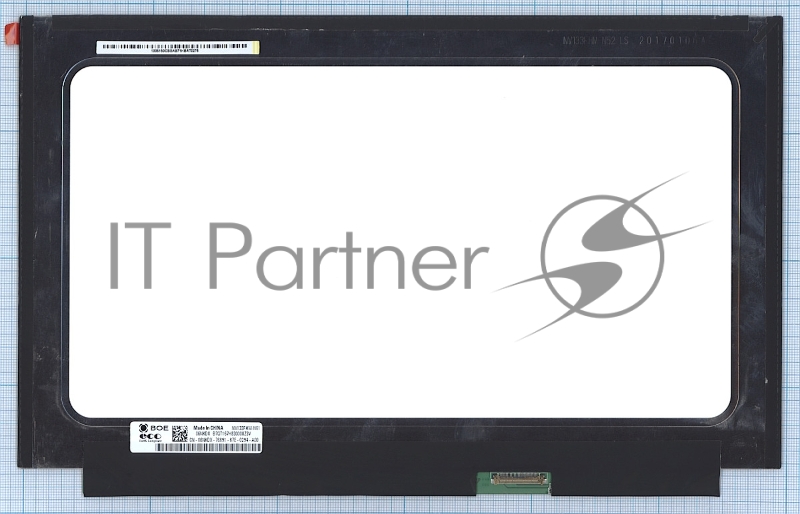Image resolution: width=800 pixels, height=514 pixels.
Task: Click the printed "20170106A" date code
Action: [671, 41]
